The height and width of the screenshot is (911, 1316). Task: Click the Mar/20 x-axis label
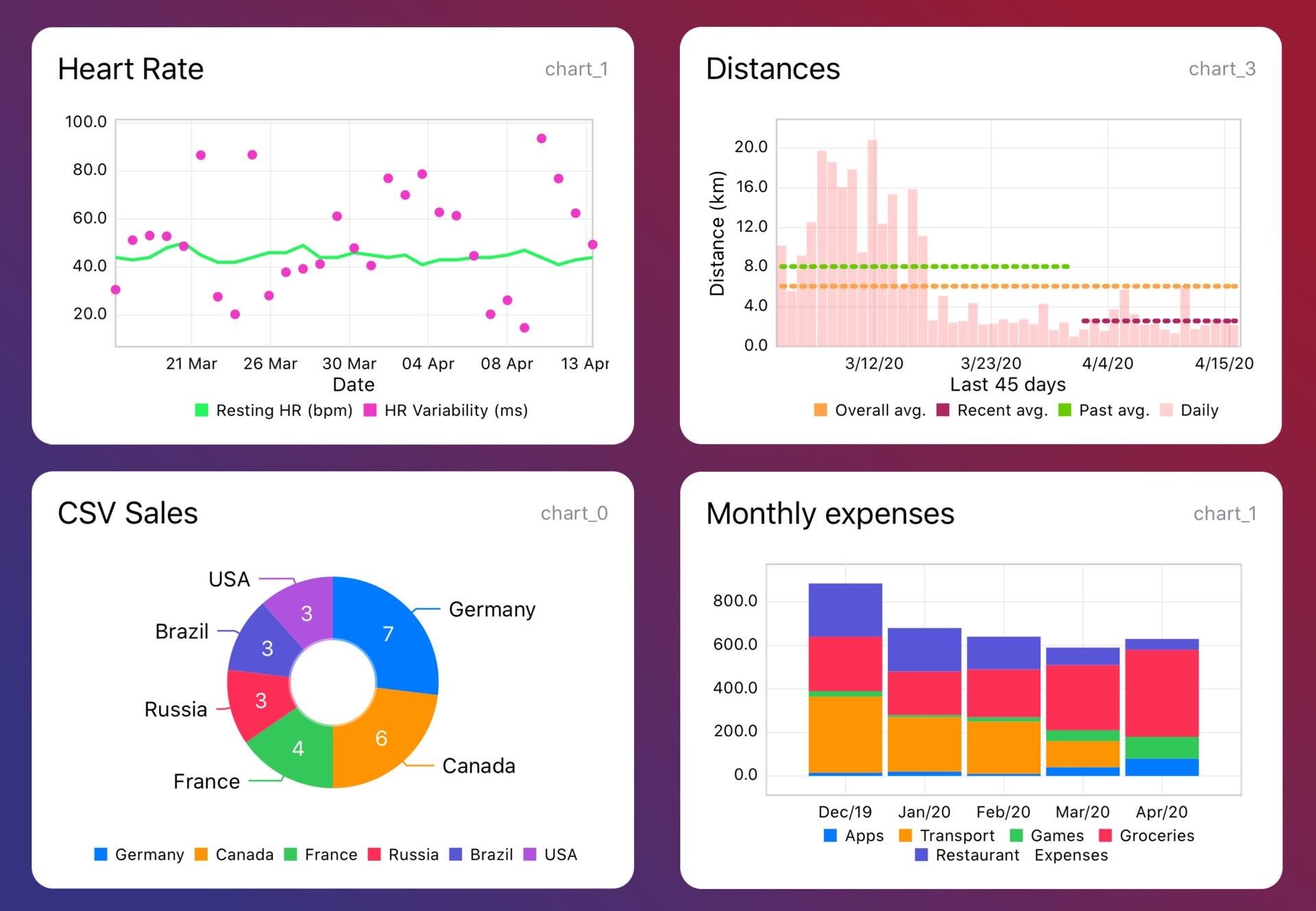[x=1083, y=812]
